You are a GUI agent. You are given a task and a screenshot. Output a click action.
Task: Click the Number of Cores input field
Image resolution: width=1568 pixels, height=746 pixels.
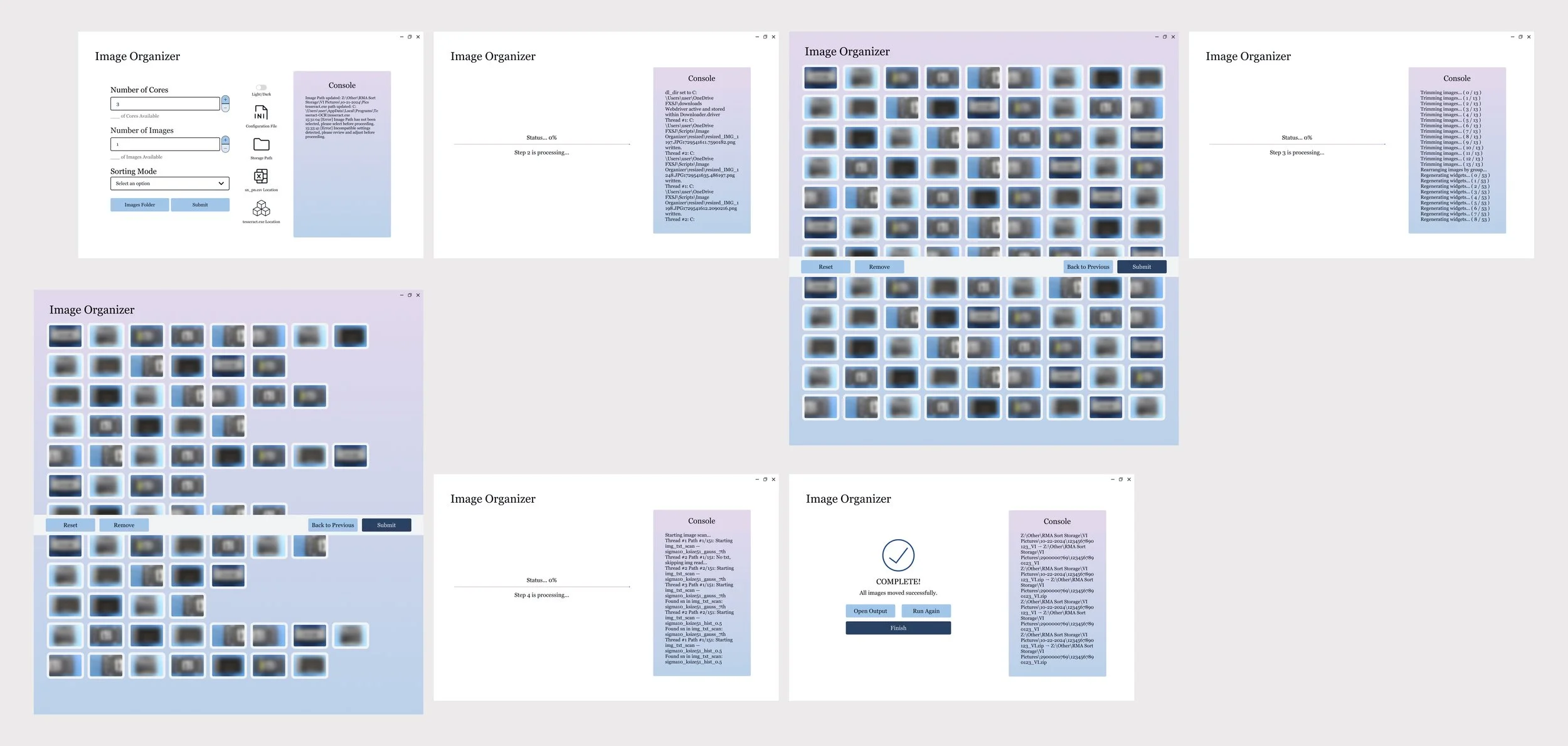click(x=165, y=104)
